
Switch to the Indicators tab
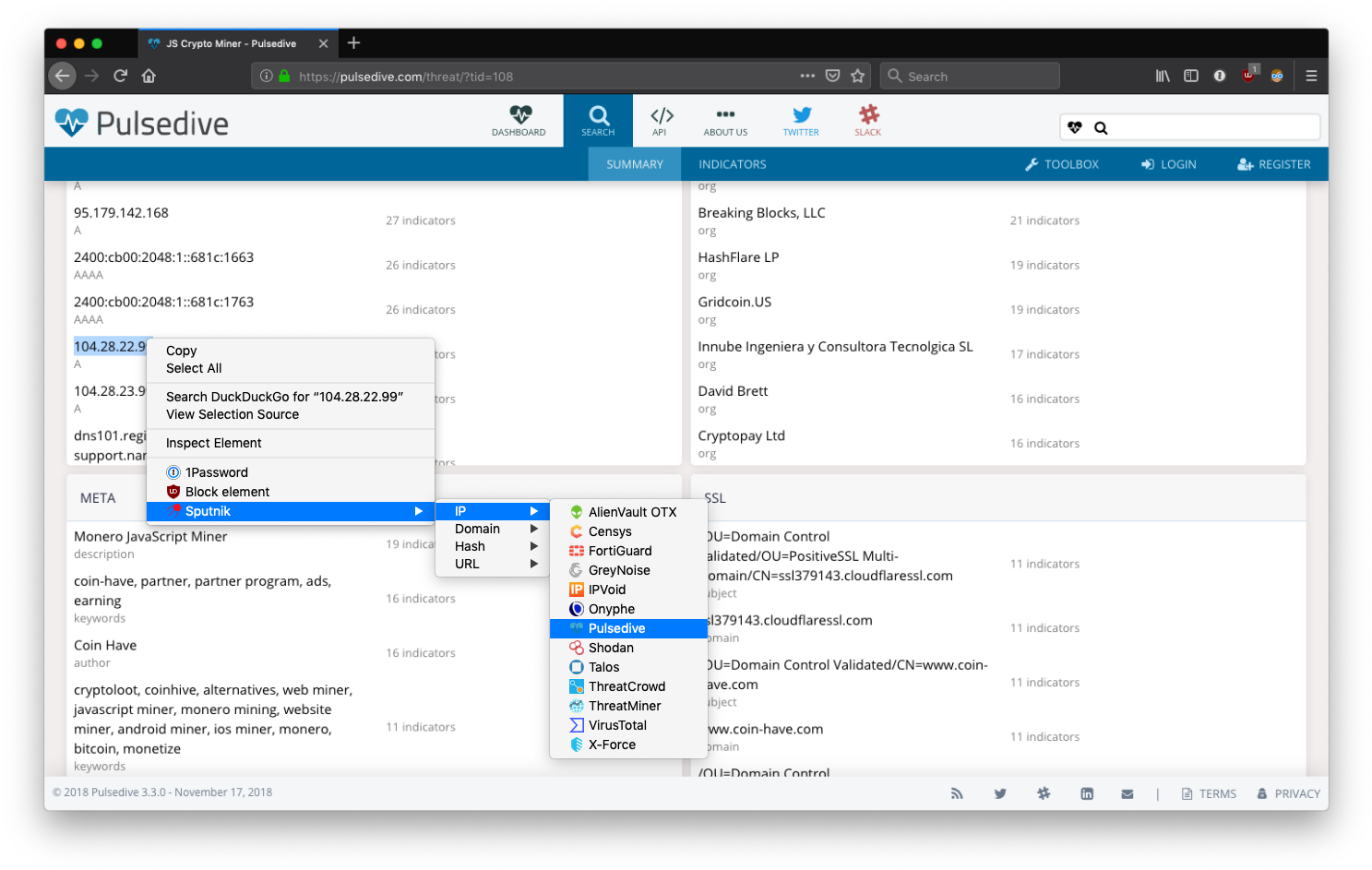tap(733, 164)
